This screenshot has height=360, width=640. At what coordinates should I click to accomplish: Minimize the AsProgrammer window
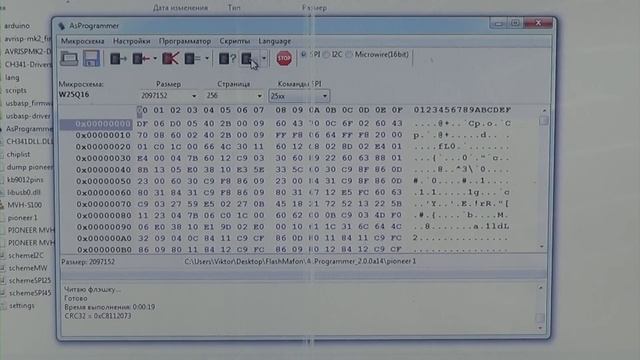[498, 23]
